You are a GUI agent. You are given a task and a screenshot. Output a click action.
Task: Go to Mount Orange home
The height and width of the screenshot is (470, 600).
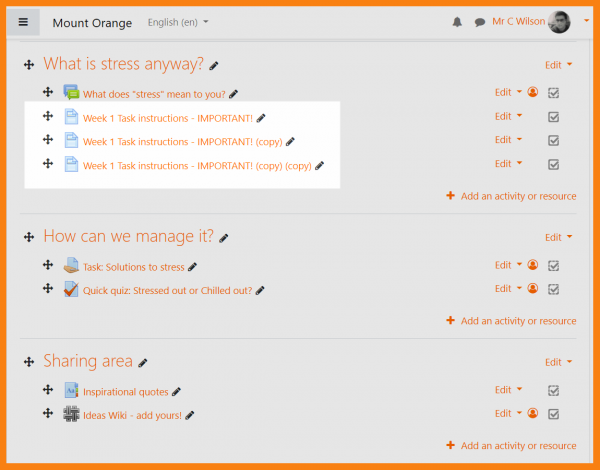pyautogui.click(x=89, y=22)
